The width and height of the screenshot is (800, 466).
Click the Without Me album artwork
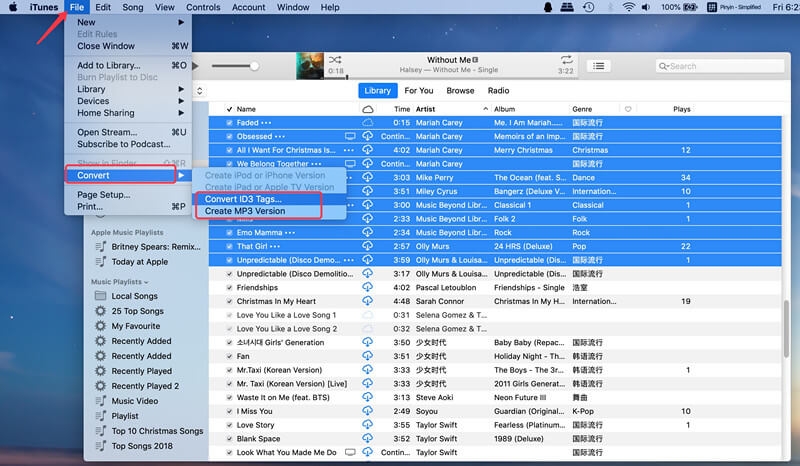[309, 66]
